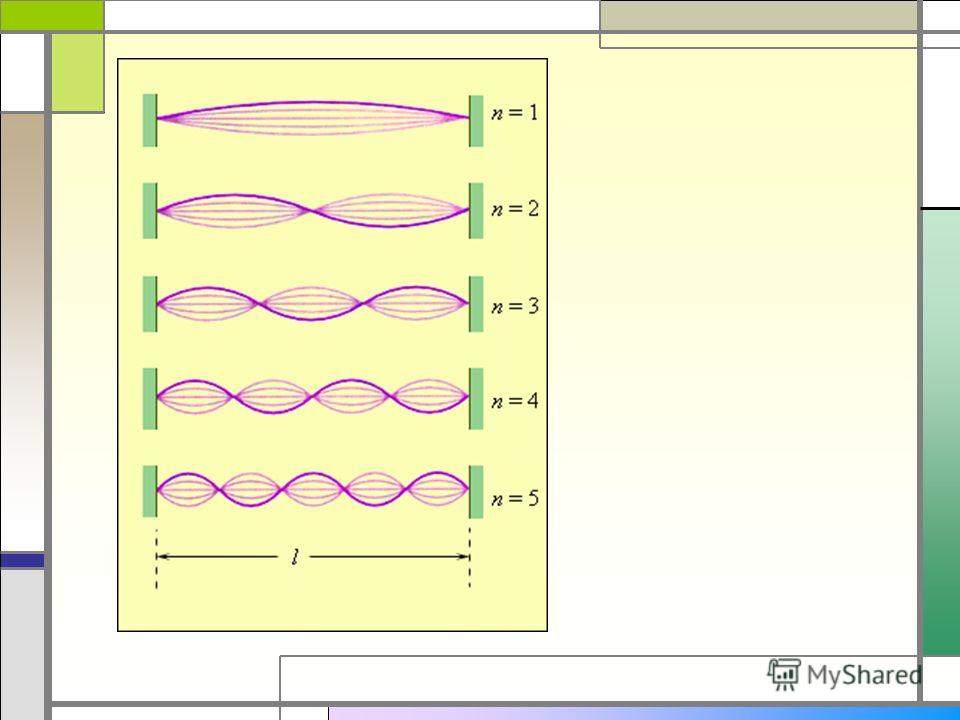Click the green gradient bar on right
Viewport: 960px width, 720px height.
tap(941, 432)
